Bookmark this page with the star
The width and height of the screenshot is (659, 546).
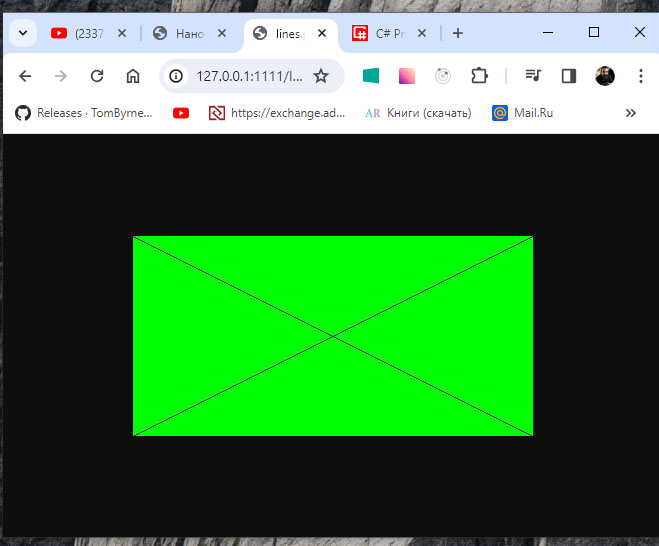[321, 76]
